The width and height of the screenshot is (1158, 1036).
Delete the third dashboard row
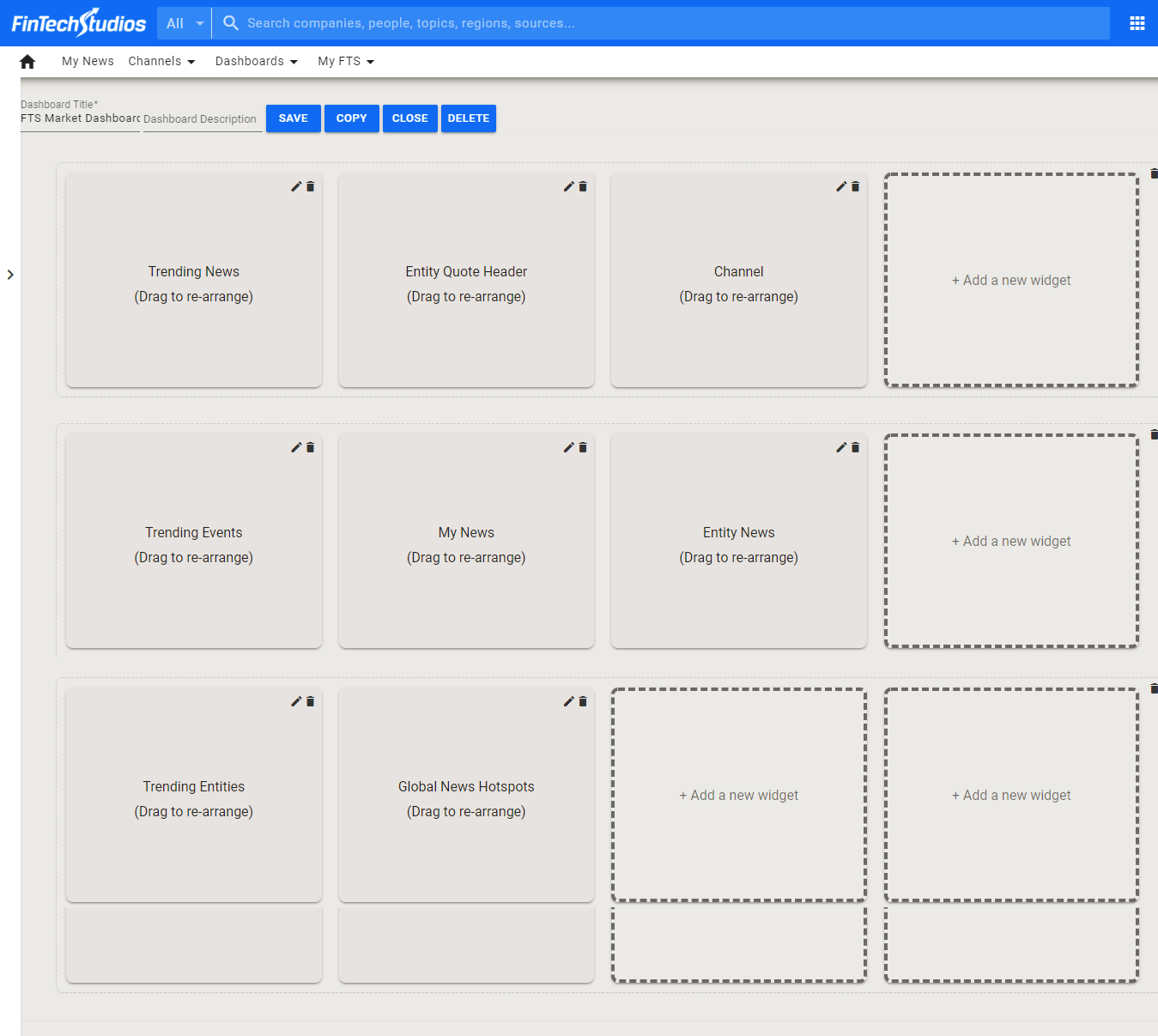[1154, 688]
